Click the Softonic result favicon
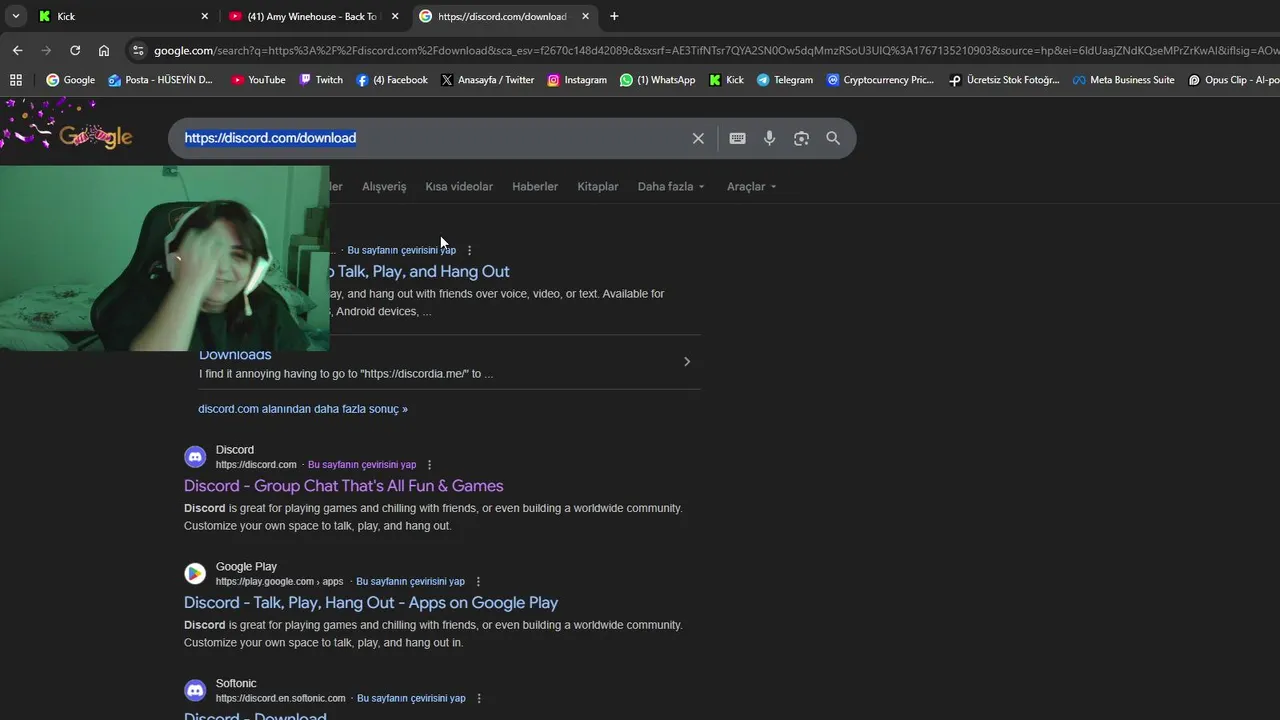This screenshot has height=720, width=1280. coord(195,691)
